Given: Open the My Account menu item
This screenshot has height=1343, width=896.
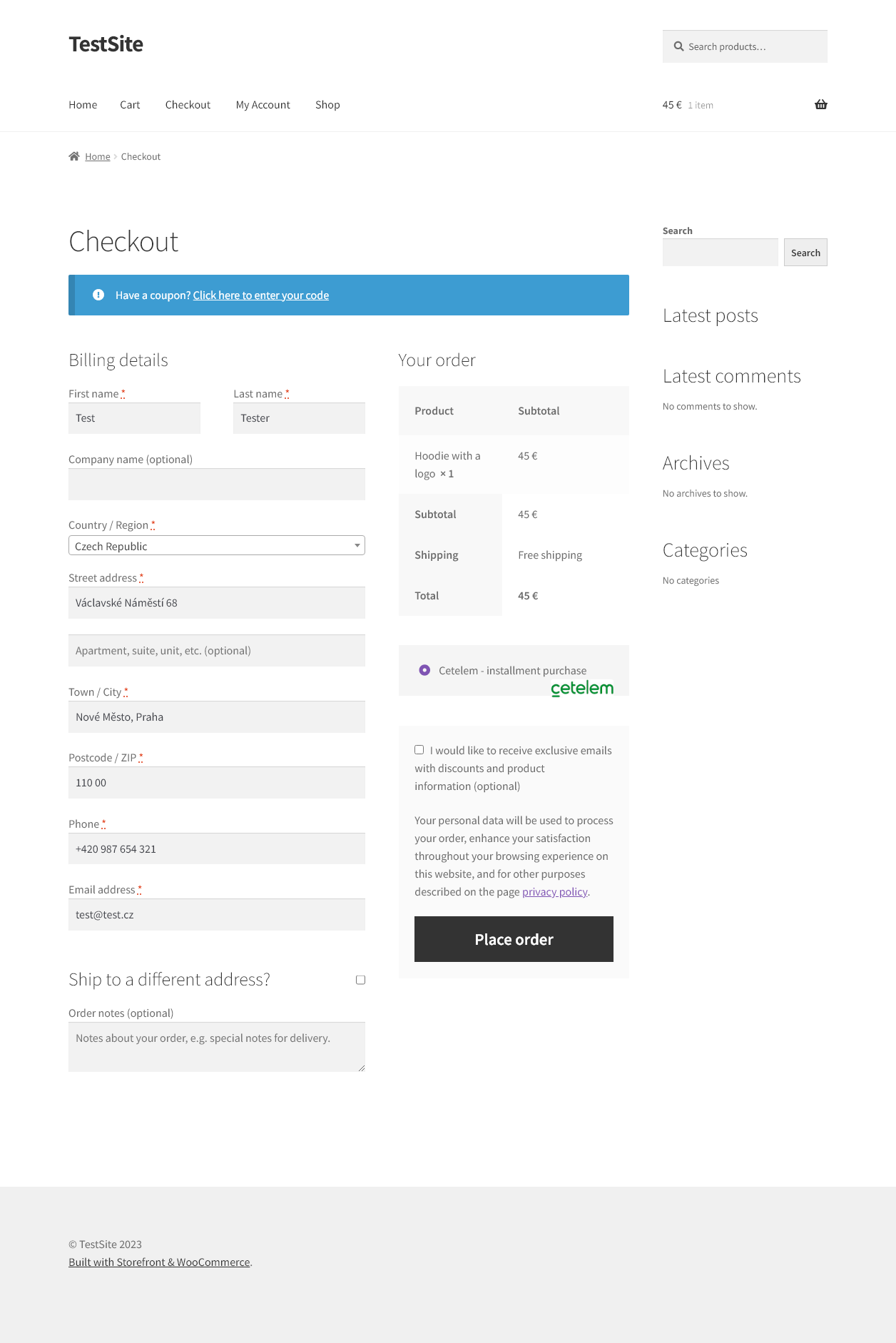Looking at the screenshot, I should point(263,105).
